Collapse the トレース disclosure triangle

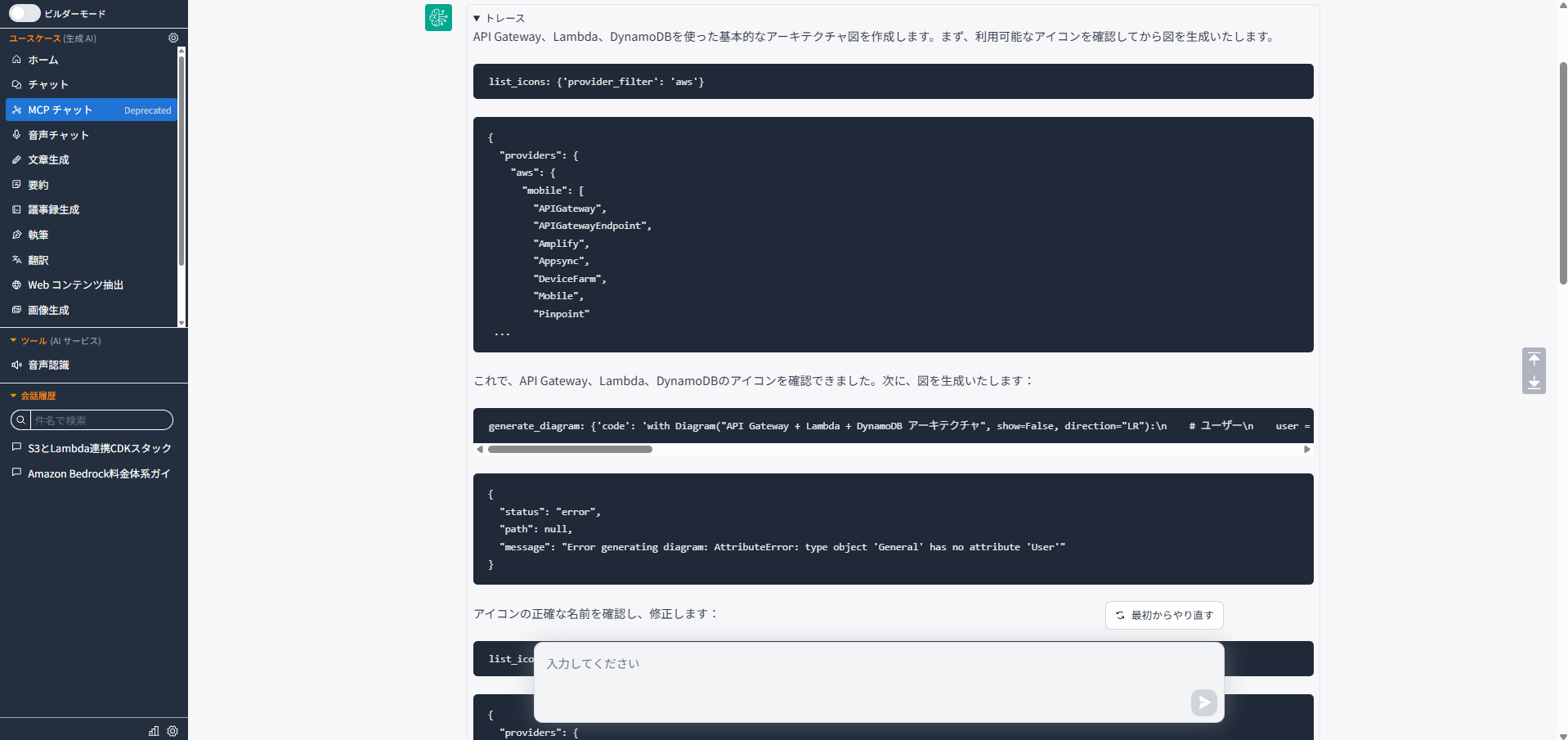pos(477,18)
